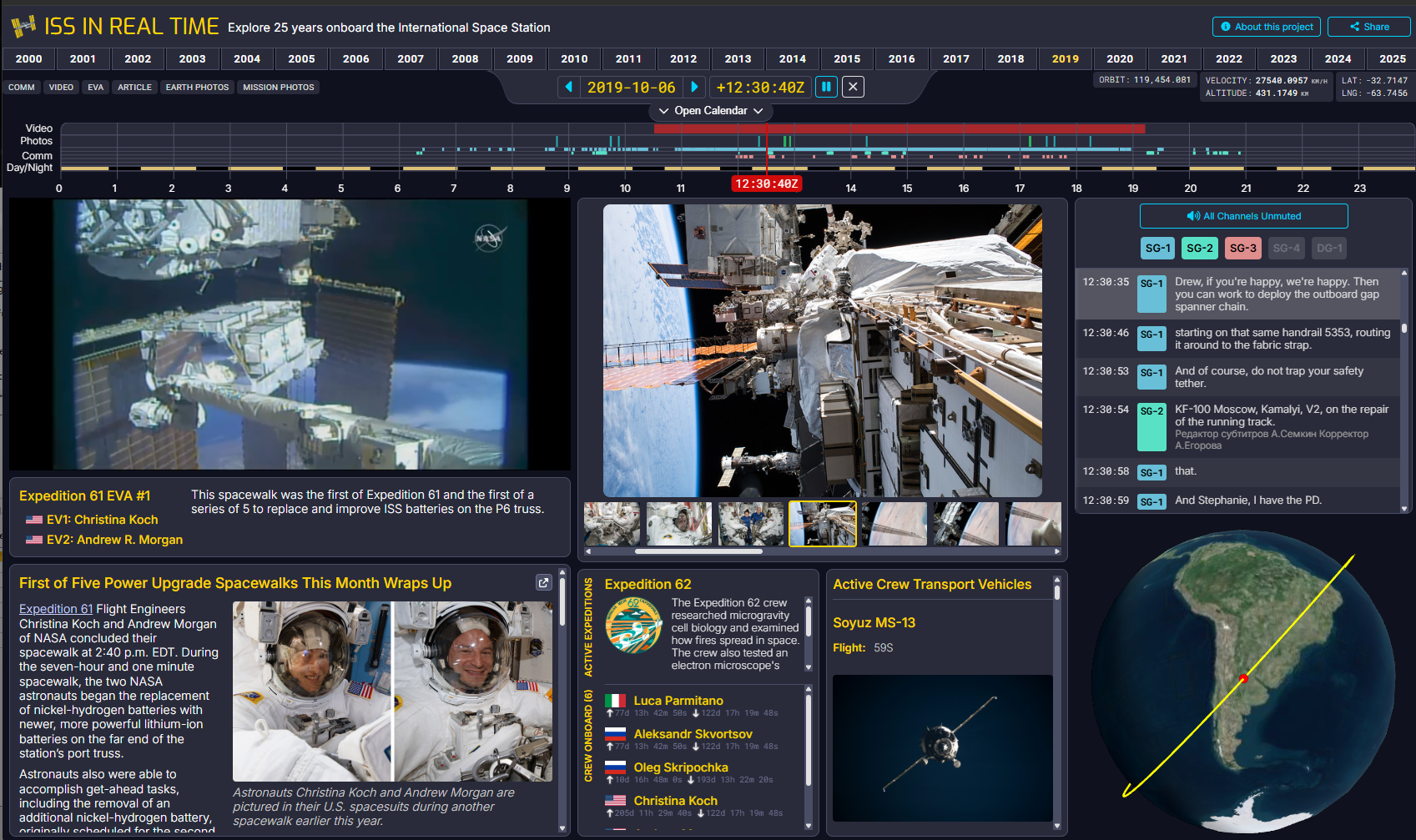Select first photo thumbnail in strip
The width and height of the screenshot is (1416, 840).
tap(612, 524)
